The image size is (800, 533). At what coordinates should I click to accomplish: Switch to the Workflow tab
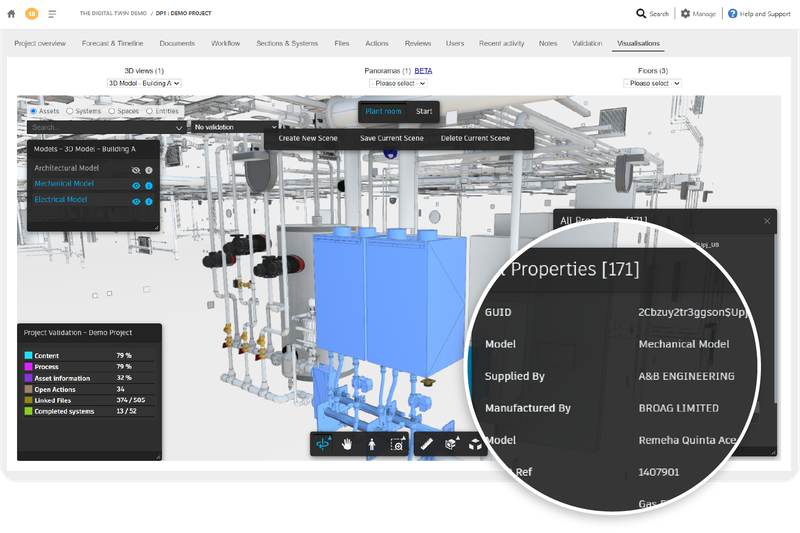[x=226, y=43]
